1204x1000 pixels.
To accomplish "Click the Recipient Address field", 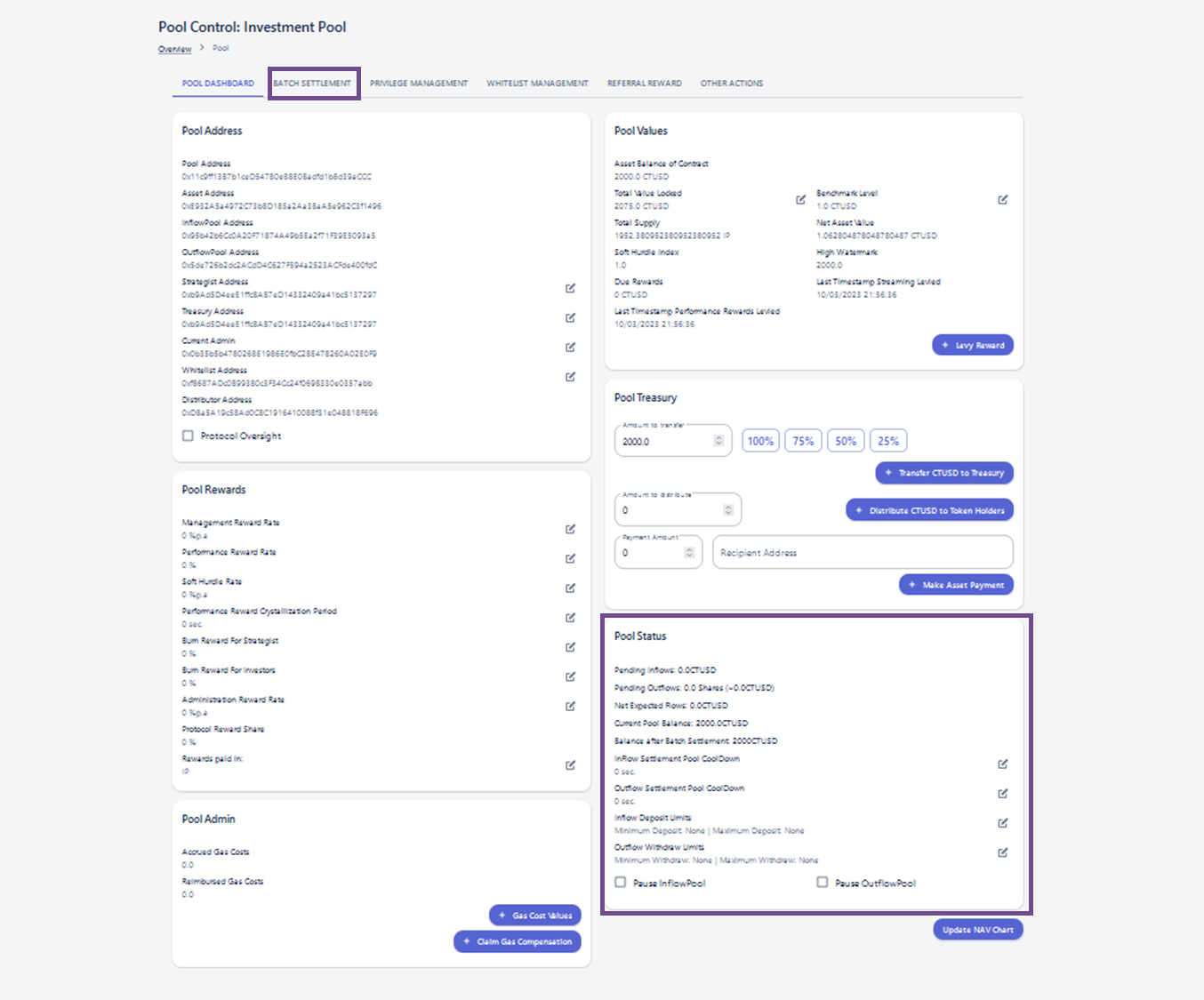I will point(862,553).
